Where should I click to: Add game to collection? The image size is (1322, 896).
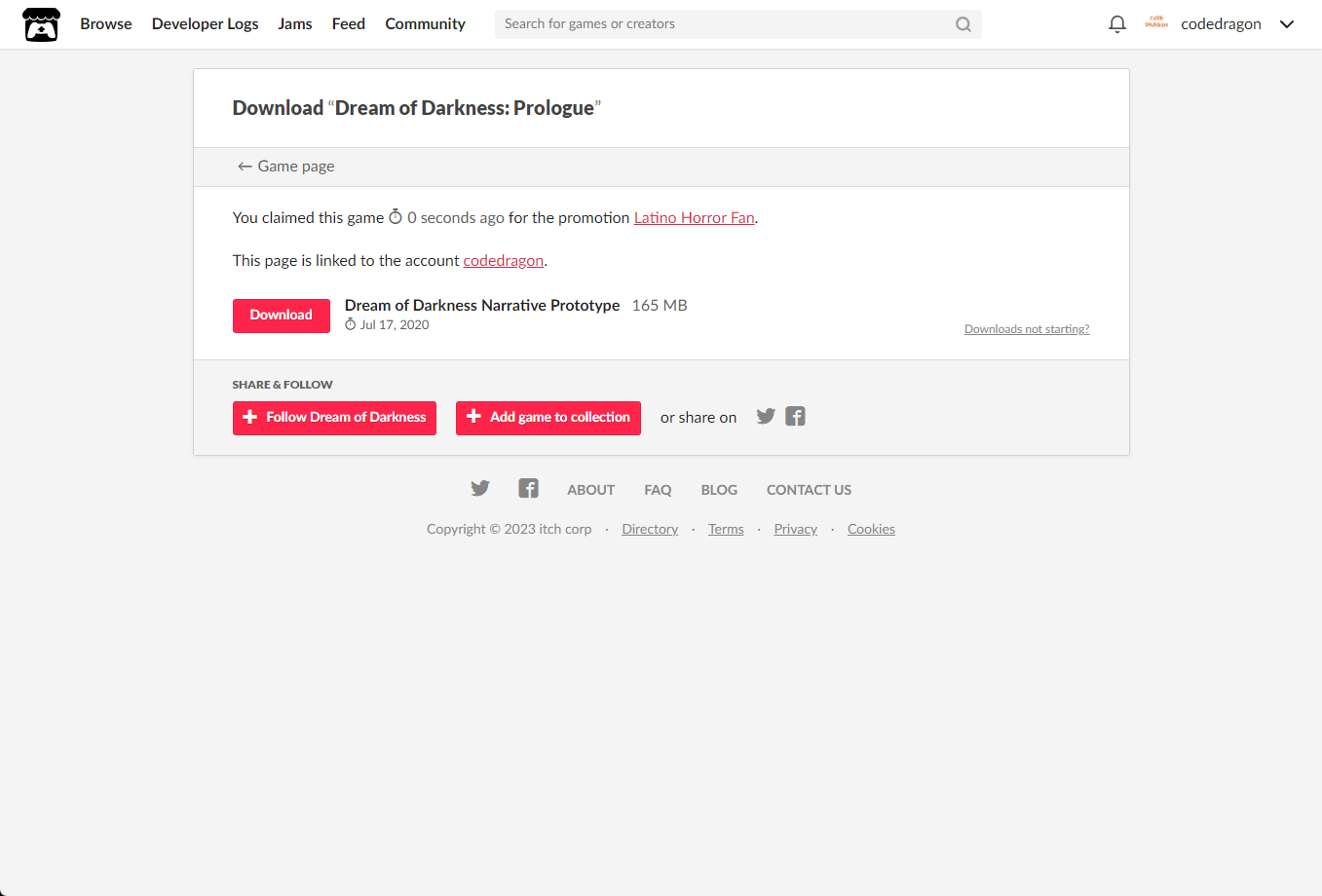(548, 418)
